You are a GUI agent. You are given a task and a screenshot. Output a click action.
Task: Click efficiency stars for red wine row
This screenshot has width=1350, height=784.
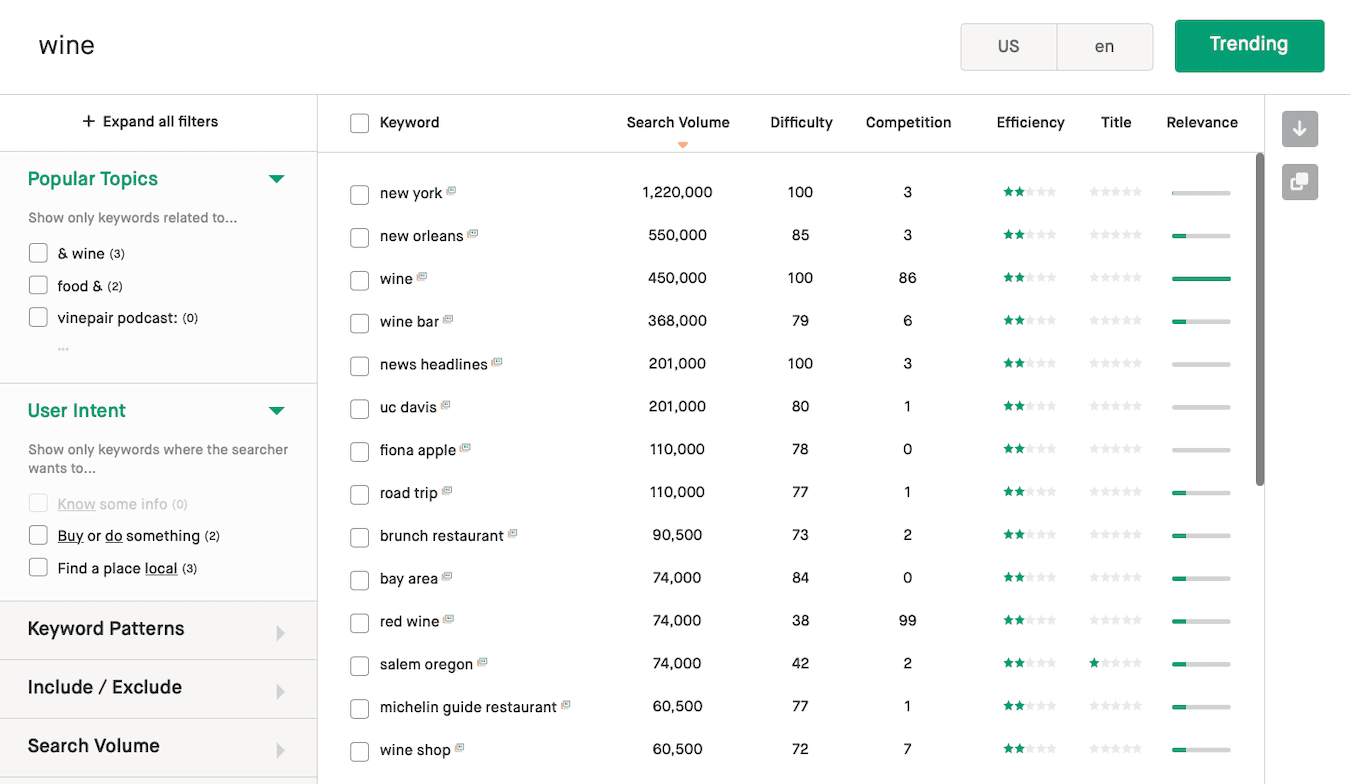pos(1030,620)
